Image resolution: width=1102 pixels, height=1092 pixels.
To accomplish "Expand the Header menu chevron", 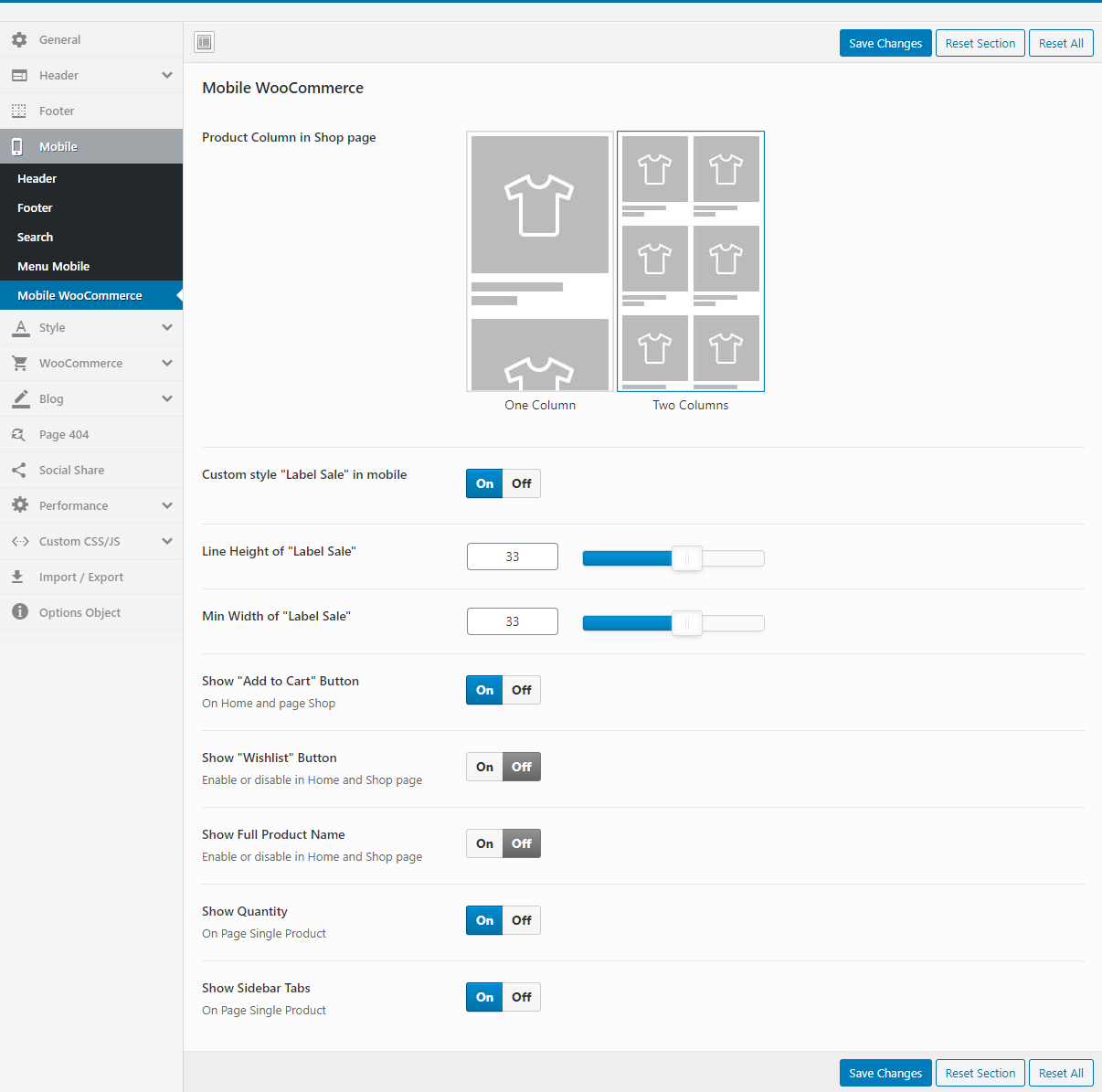I will (x=166, y=75).
